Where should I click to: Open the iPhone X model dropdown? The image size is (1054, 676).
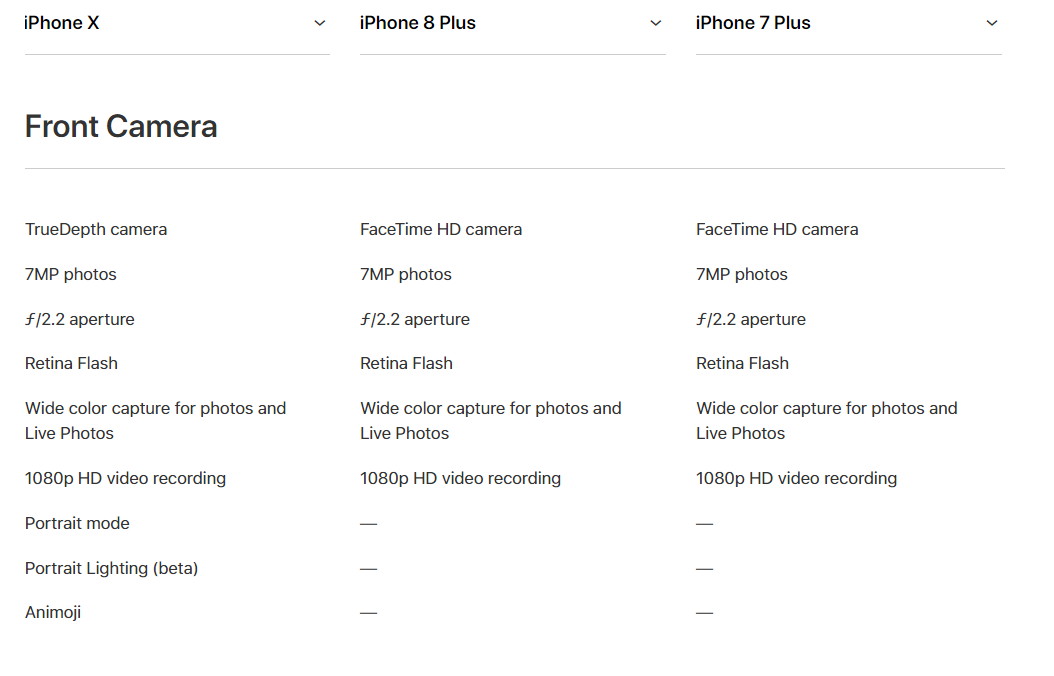[x=176, y=23]
